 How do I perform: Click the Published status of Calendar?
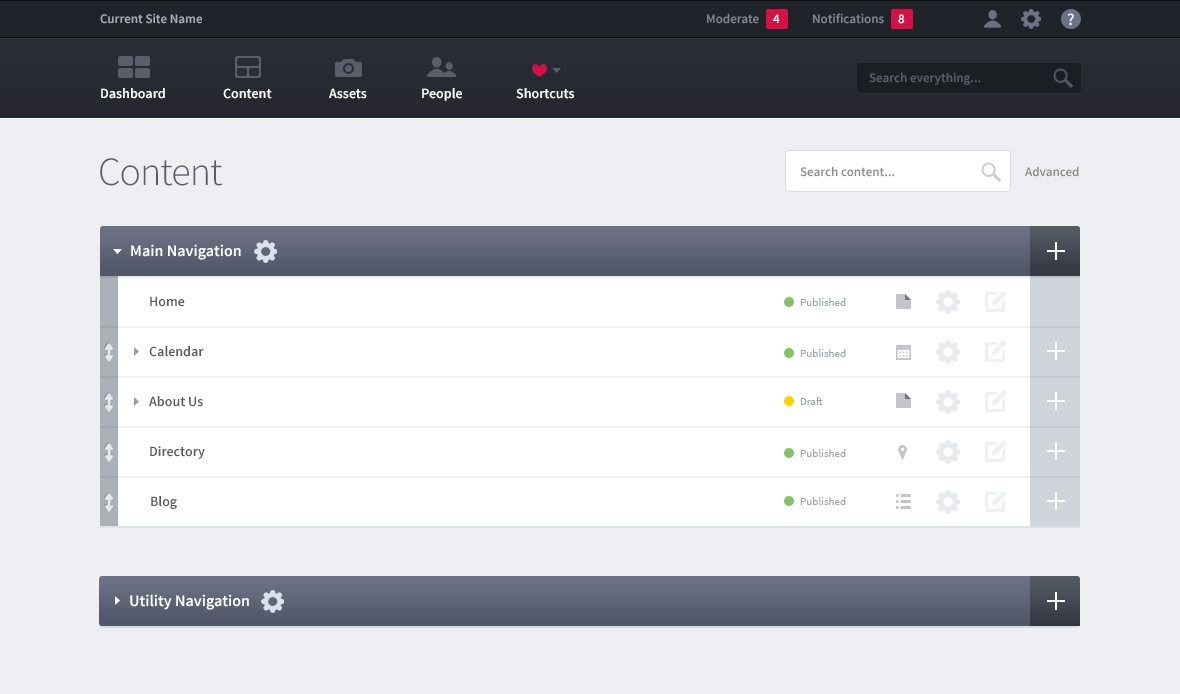(814, 353)
